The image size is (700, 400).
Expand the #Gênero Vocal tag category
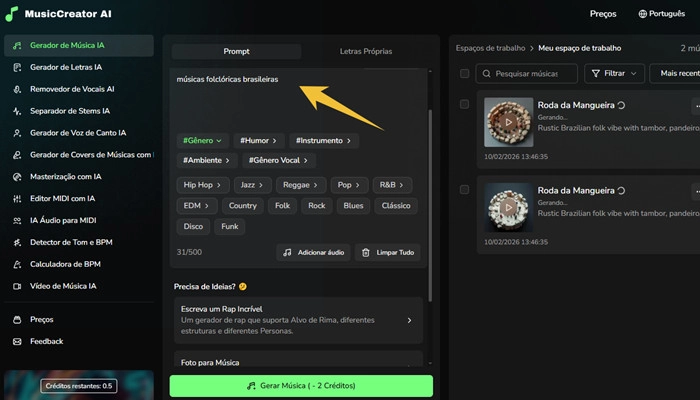[x=279, y=160]
